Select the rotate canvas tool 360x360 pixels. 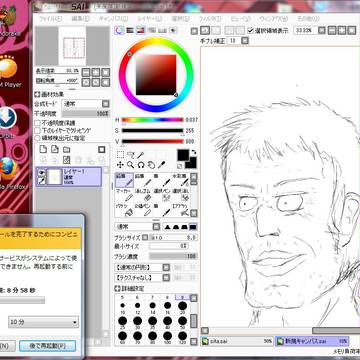[x=141, y=165]
